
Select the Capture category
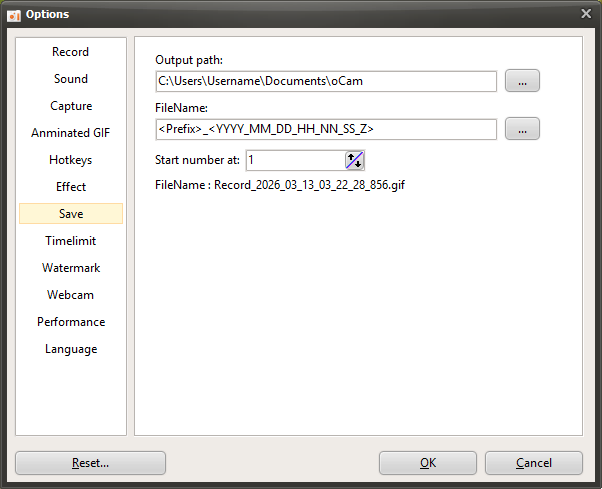(71, 106)
